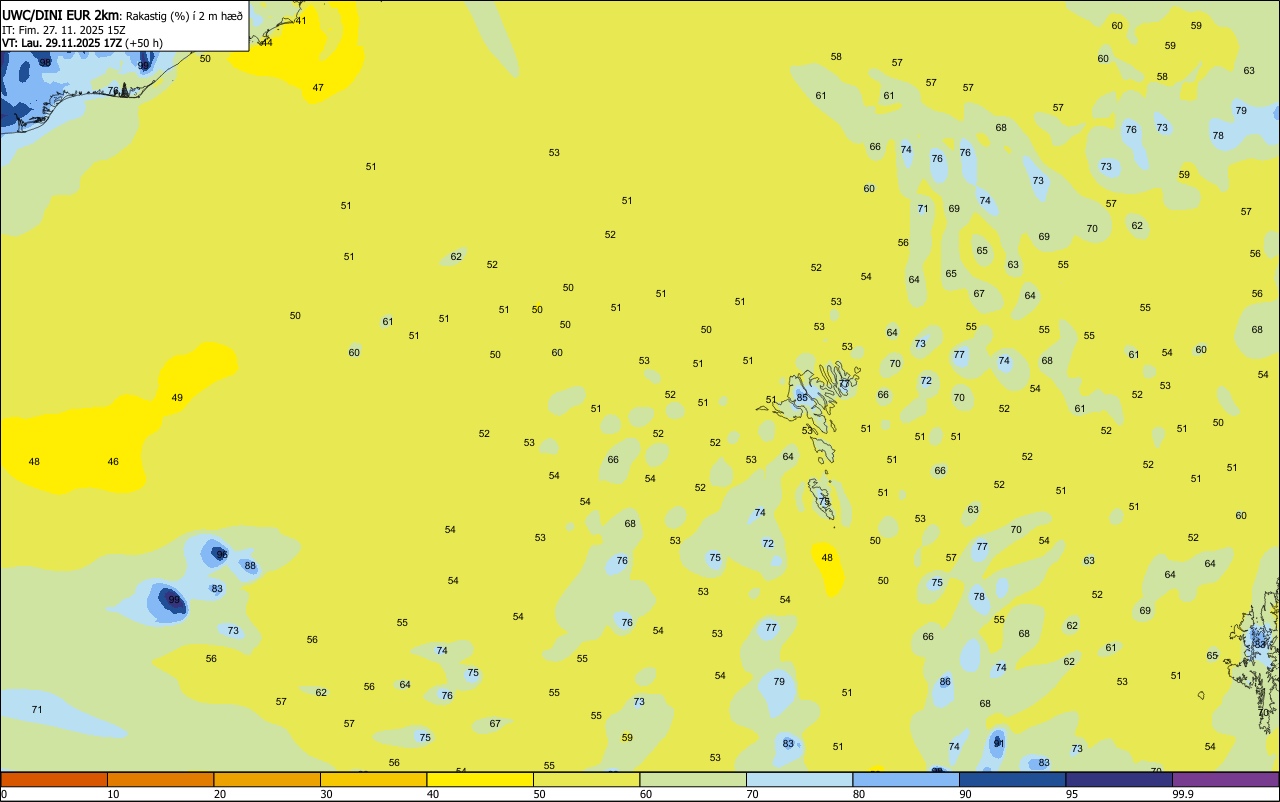The height and width of the screenshot is (802, 1280).
Task: Click the legend tick label "99.9"
Action: point(1183,794)
